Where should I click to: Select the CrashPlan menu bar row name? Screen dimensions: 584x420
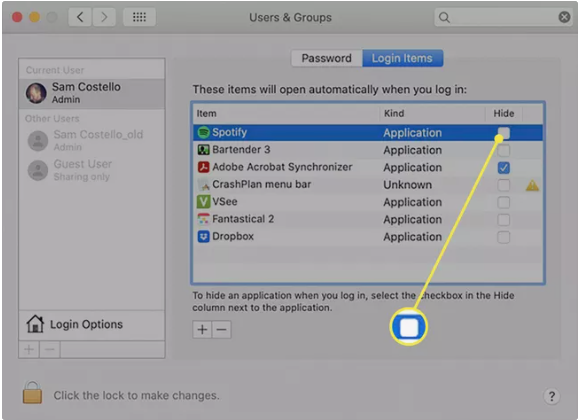[261, 184]
